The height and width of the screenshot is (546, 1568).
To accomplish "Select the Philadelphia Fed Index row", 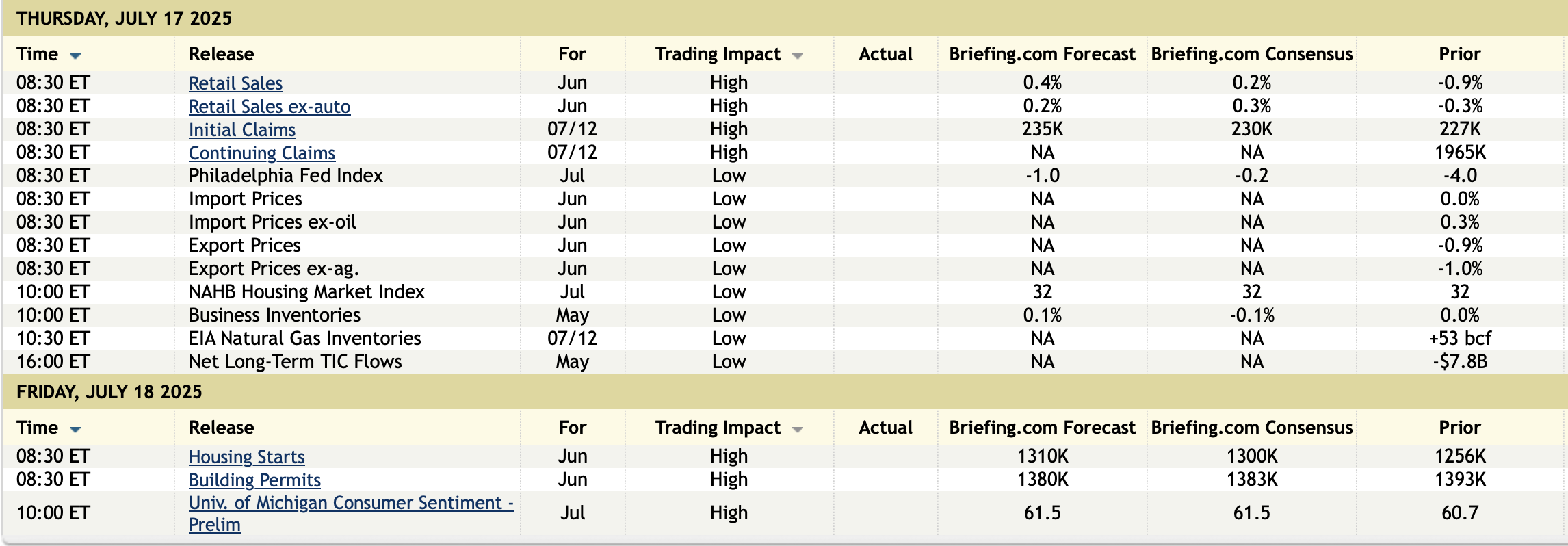I will coord(285,176).
